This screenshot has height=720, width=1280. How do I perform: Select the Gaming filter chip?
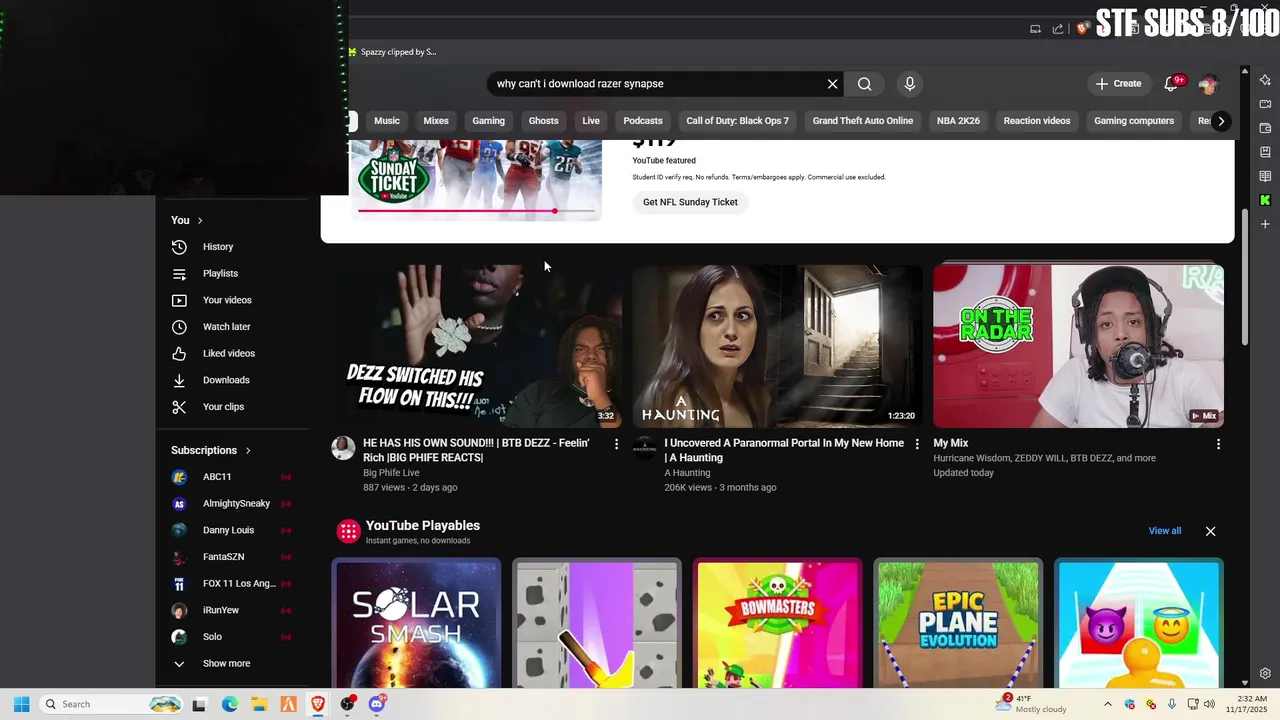488,121
